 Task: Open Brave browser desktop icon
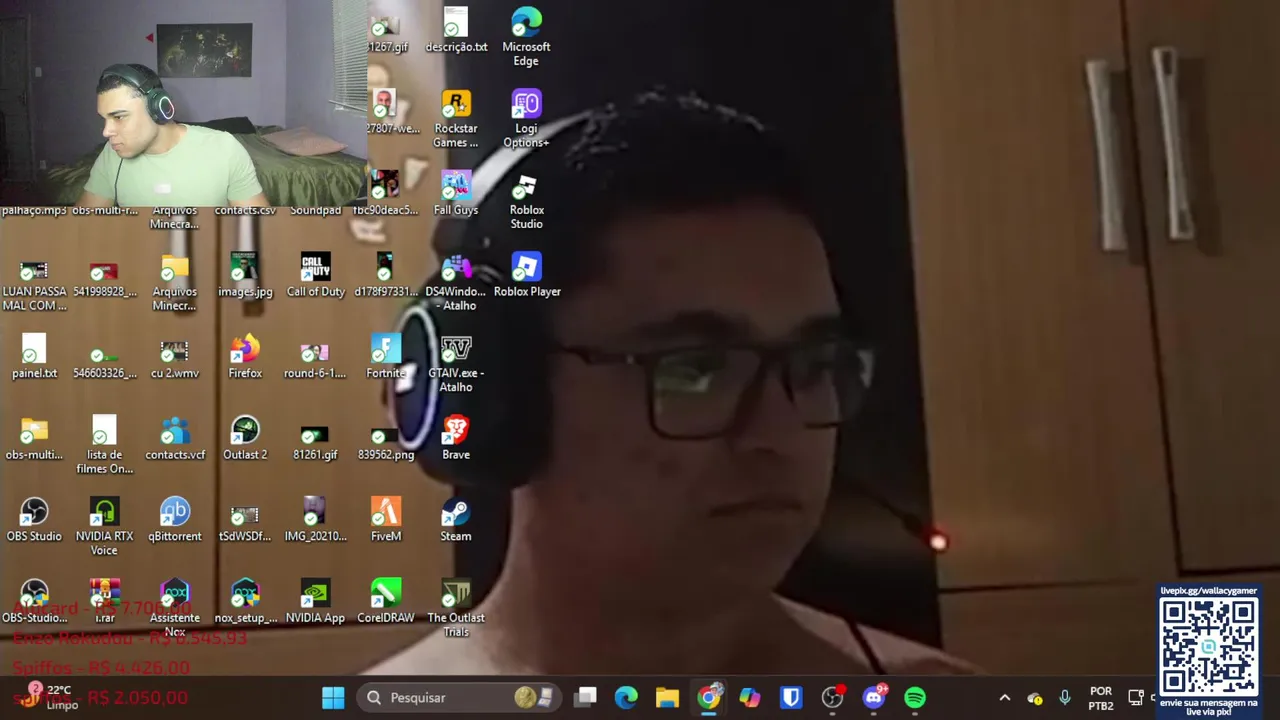click(456, 438)
